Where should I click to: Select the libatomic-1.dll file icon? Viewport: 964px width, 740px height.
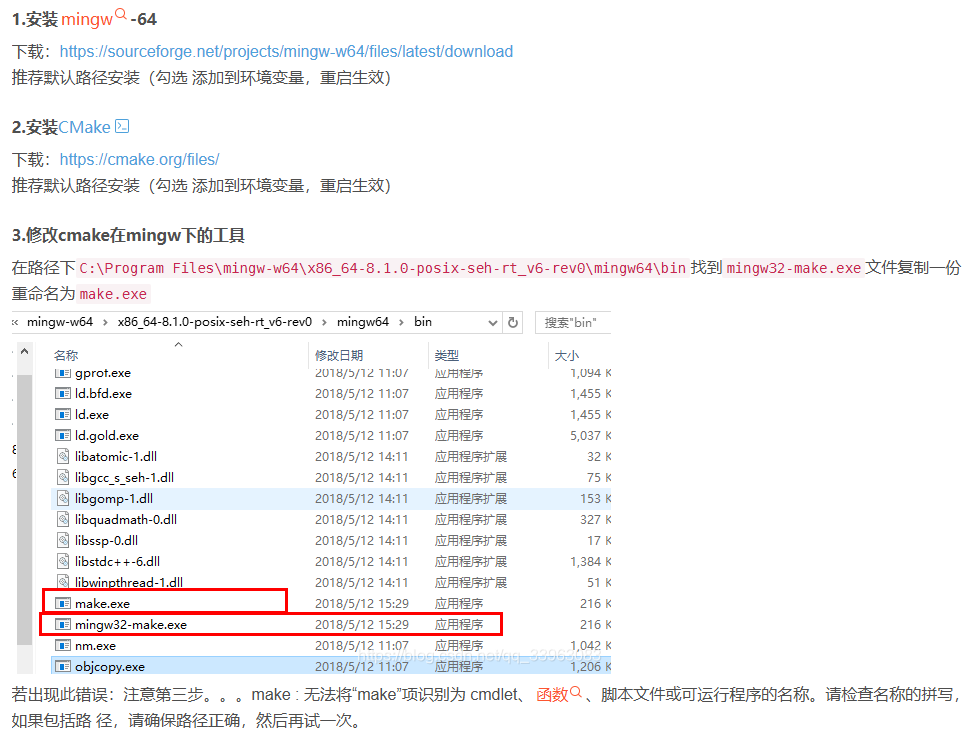63,456
